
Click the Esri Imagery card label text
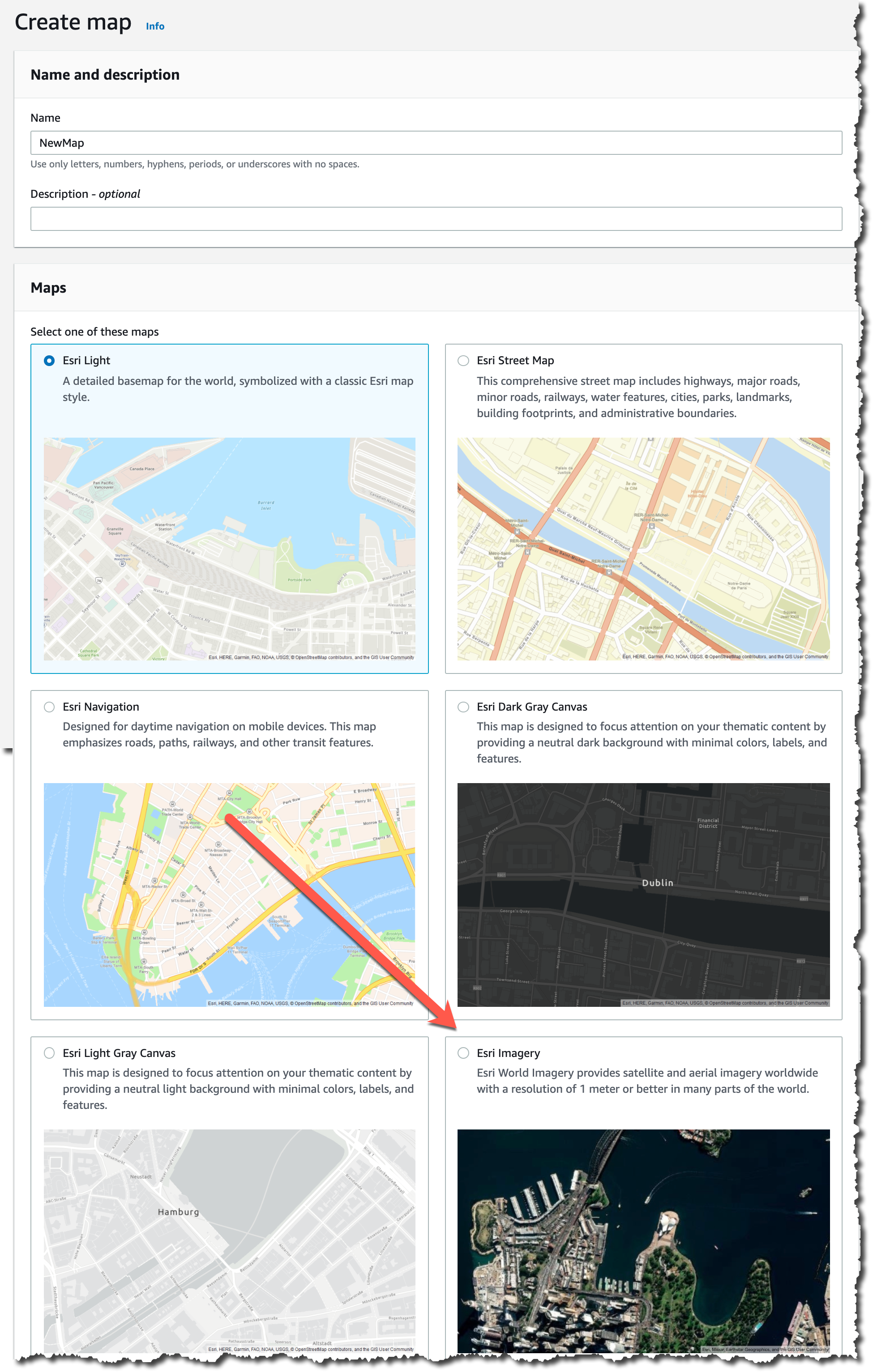508,1053
